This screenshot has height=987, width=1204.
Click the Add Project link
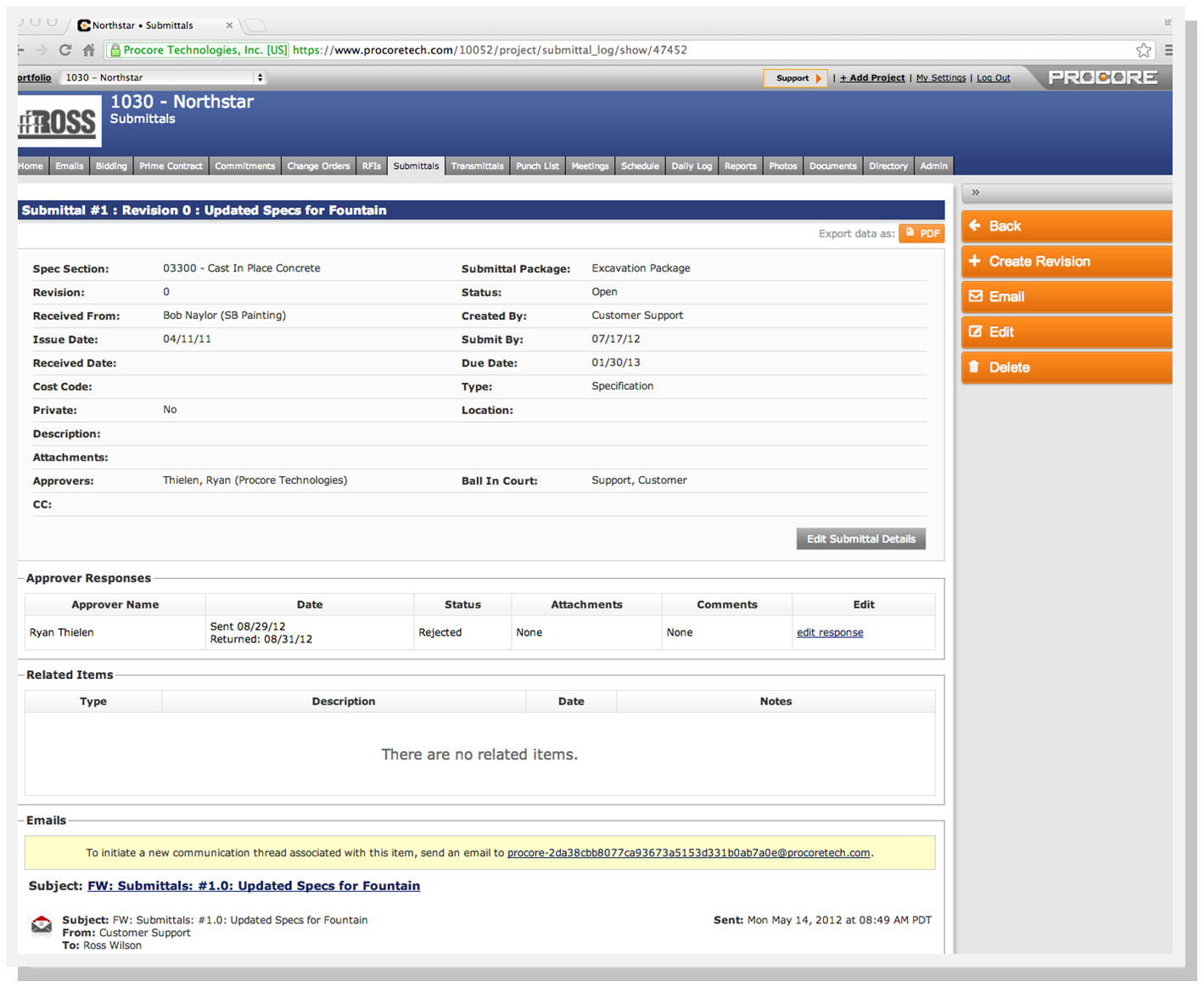coord(872,78)
